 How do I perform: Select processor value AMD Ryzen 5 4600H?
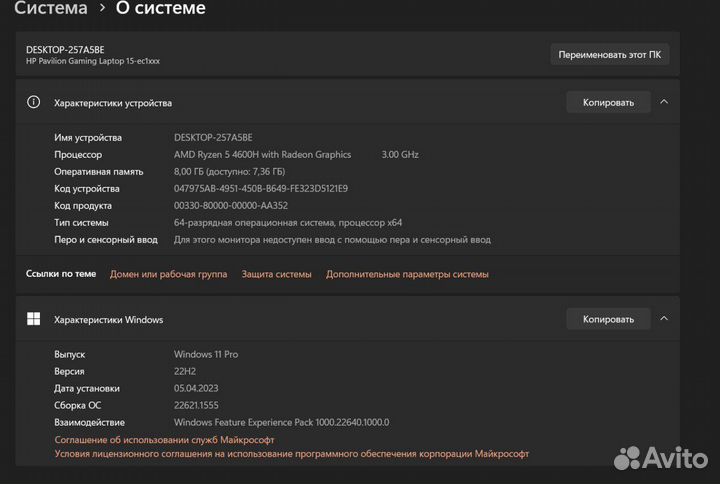[x=262, y=155]
